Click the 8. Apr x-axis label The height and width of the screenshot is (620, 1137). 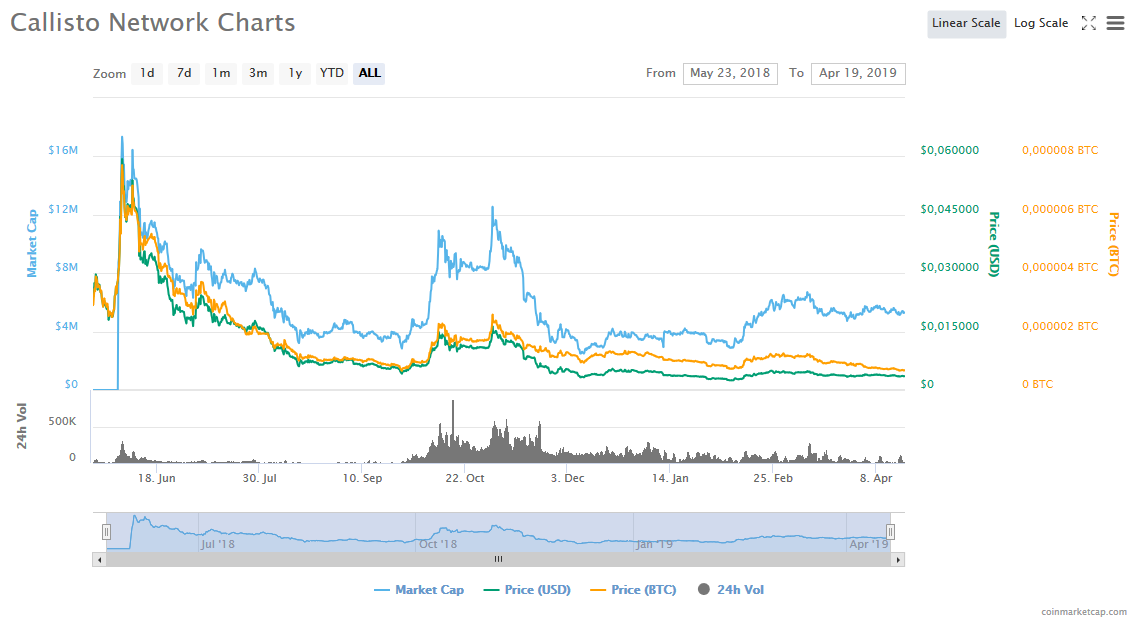click(876, 479)
